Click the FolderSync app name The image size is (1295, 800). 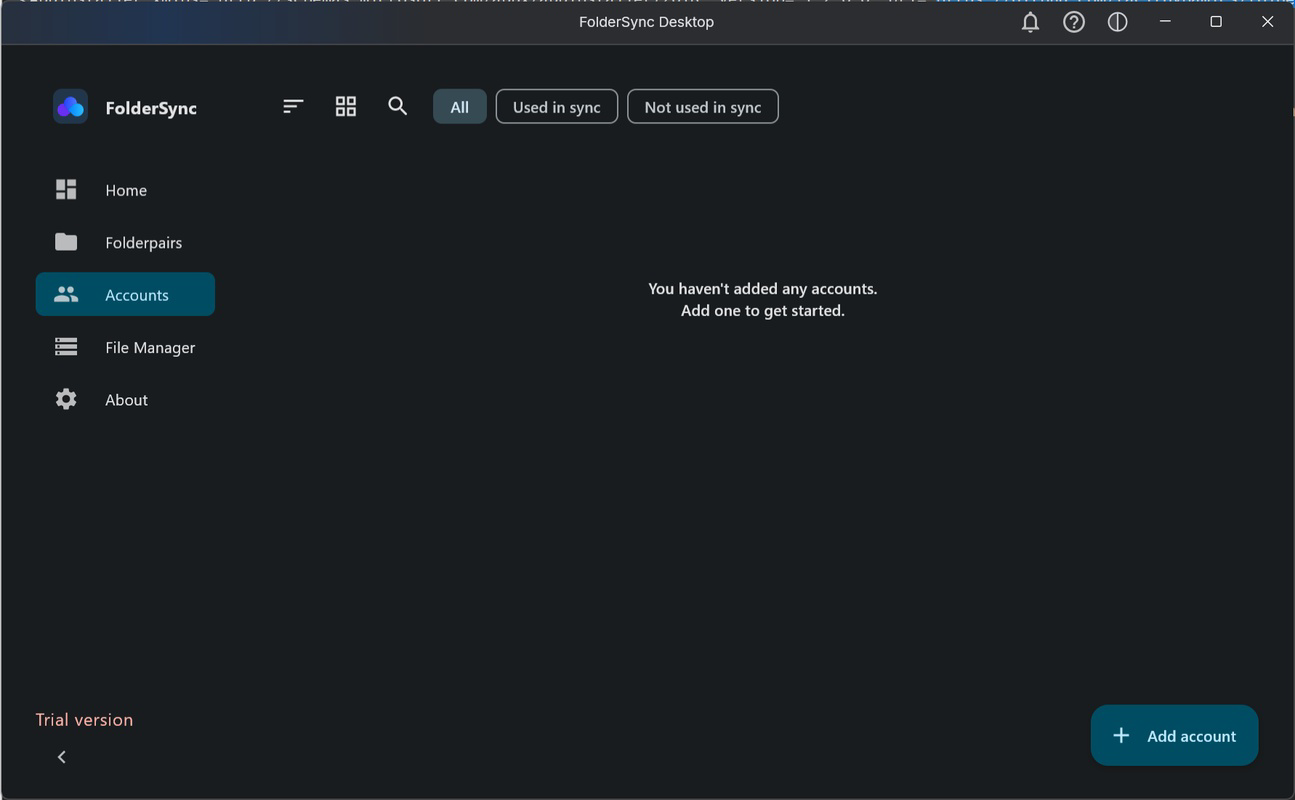tap(151, 108)
